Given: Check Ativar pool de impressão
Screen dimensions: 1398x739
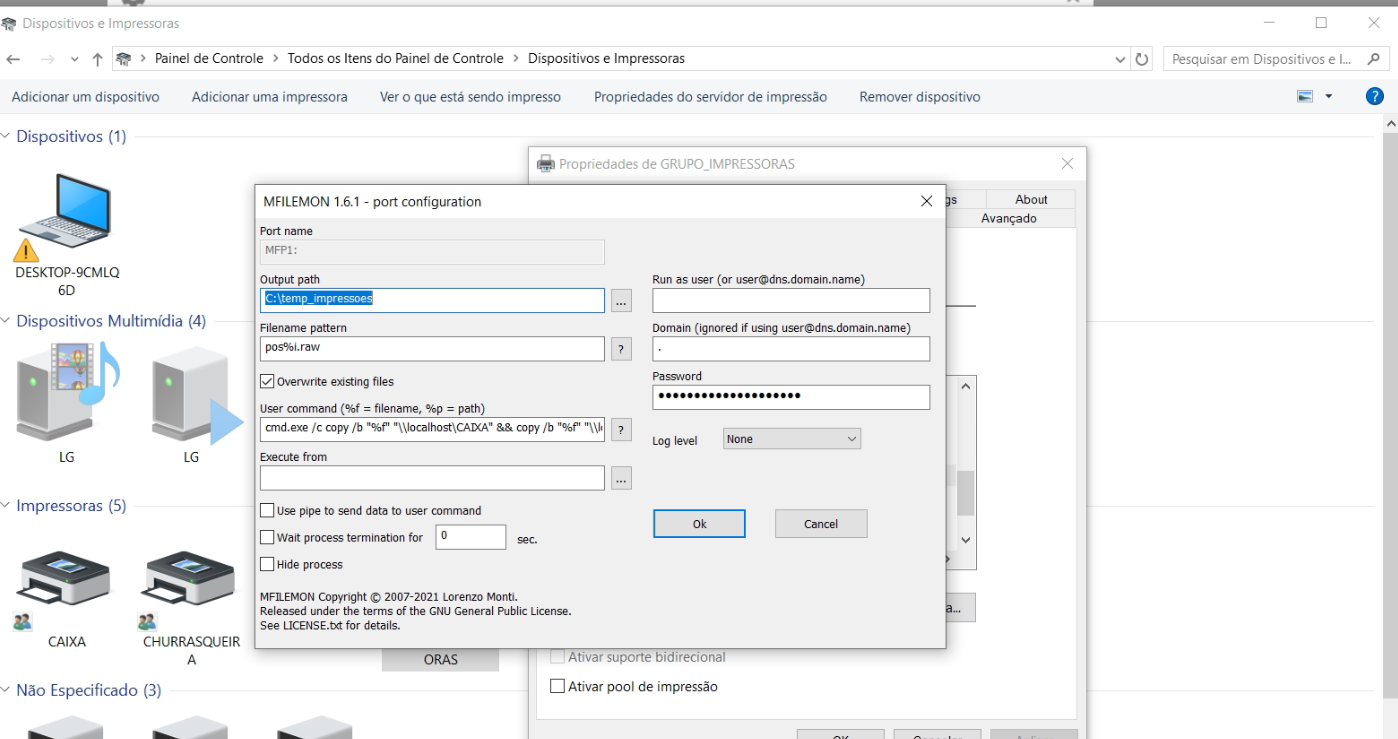Looking at the screenshot, I should pyautogui.click(x=557, y=686).
